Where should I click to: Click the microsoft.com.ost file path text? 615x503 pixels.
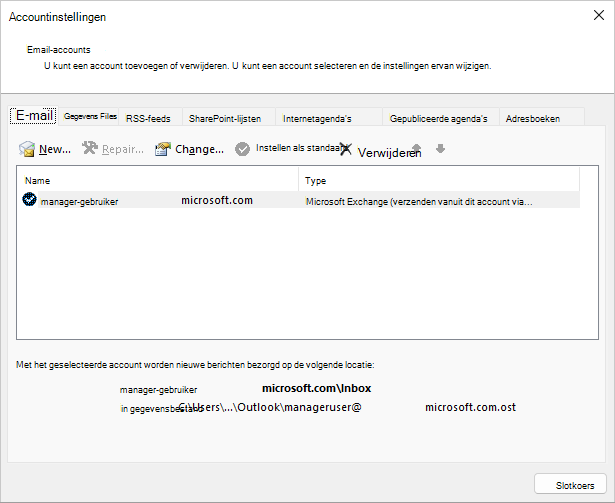tap(470, 407)
